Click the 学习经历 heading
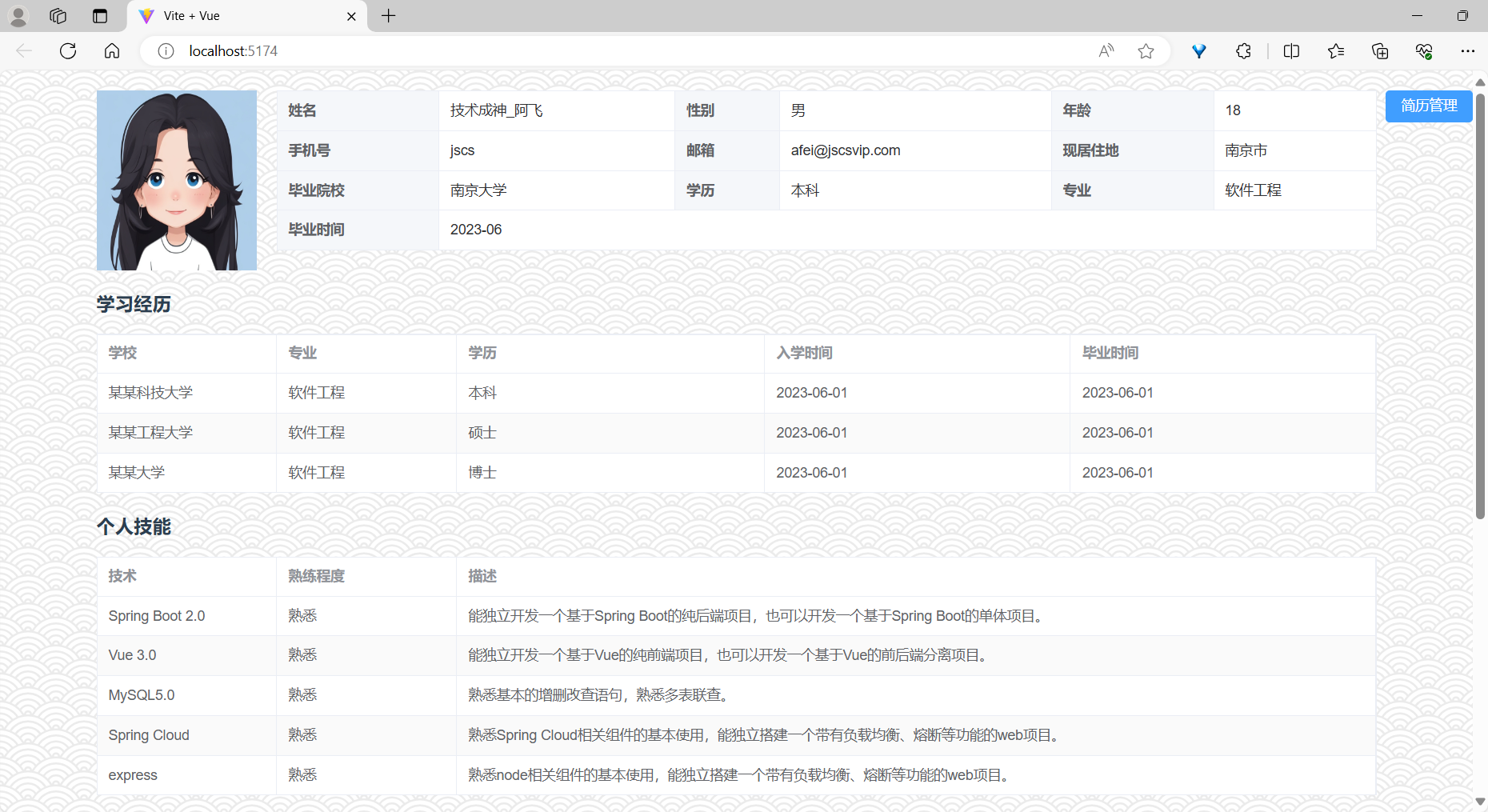The width and height of the screenshot is (1488, 812). click(x=134, y=304)
